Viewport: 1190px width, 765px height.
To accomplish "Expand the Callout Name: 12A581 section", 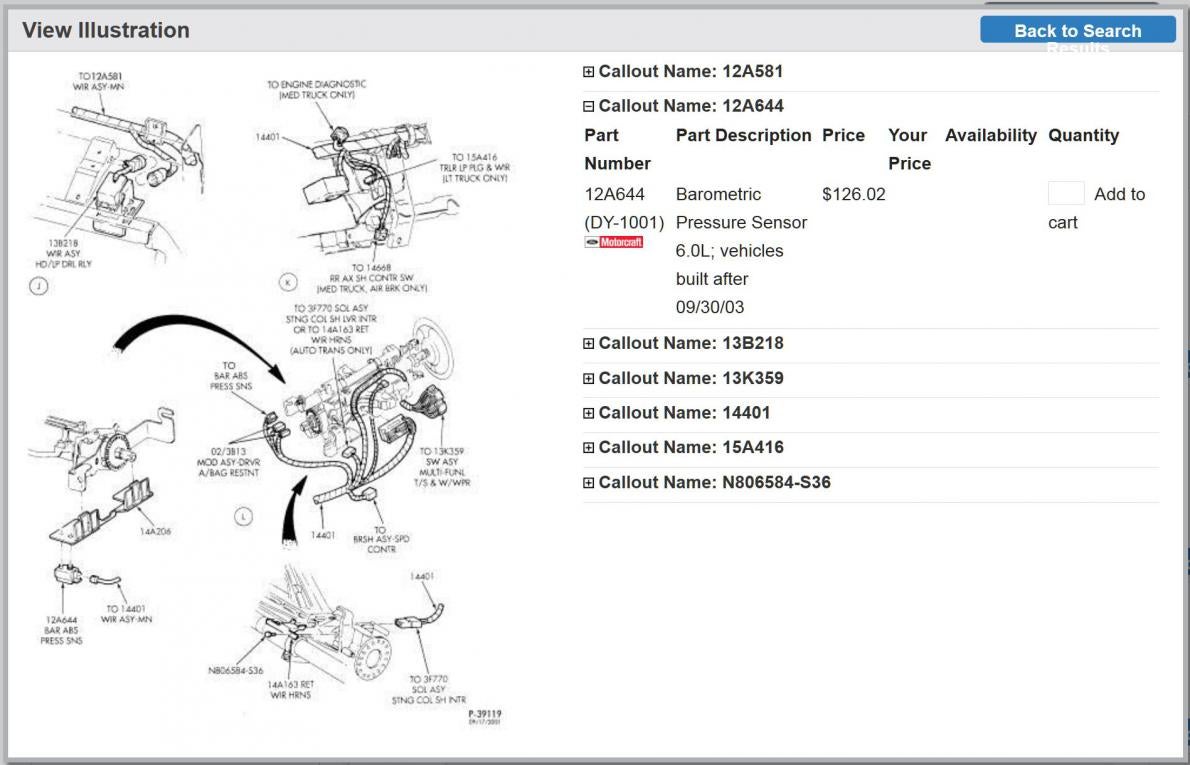I will click(588, 72).
